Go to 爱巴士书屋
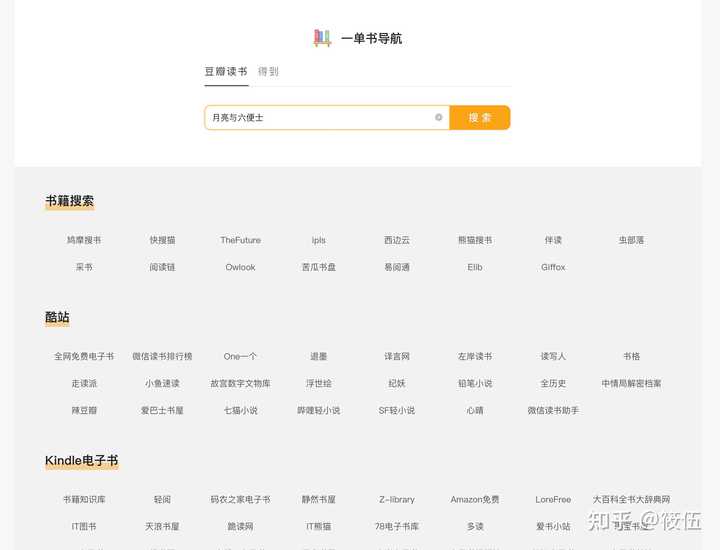This screenshot has height=550, width=720. click(162, 410)
